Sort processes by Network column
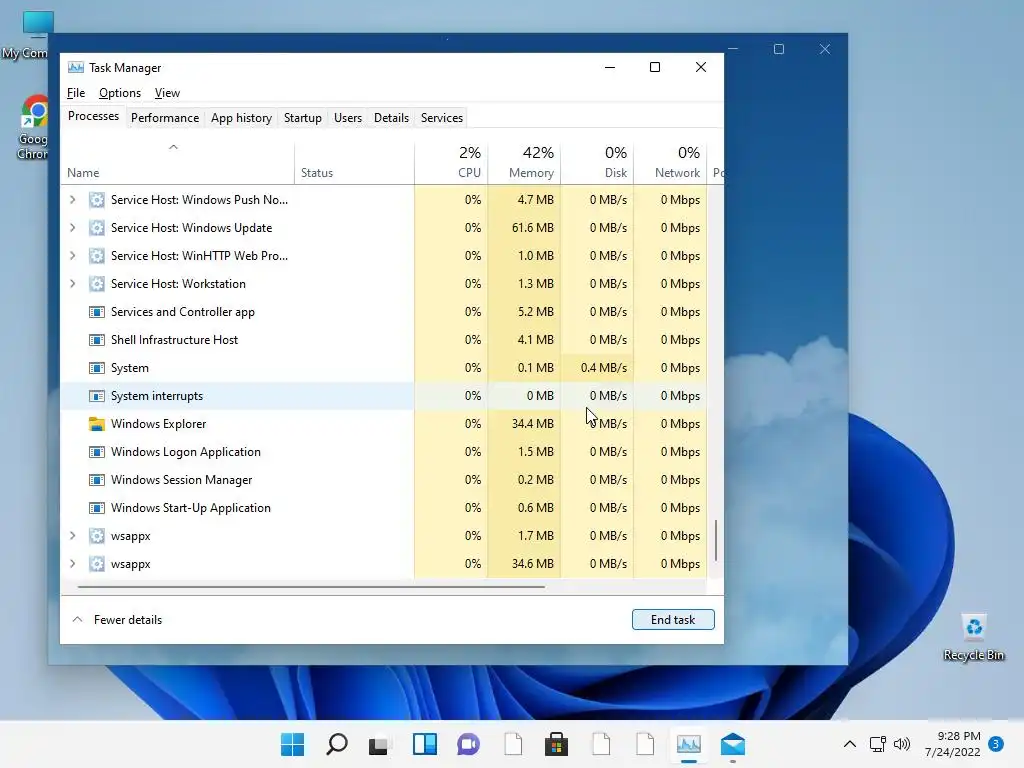The height and width of the screenshot is (768, 1024). point(671,162)
